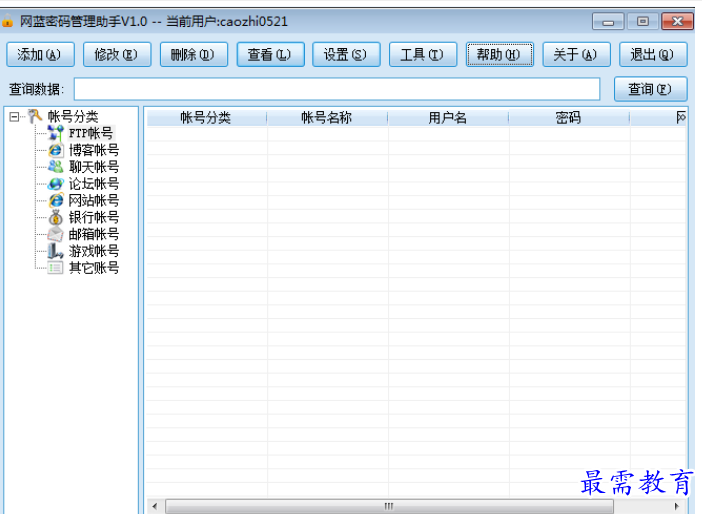Screen dimensions: 702x514
Task: Click the 删除(D) button
Action: click(193, 55)
